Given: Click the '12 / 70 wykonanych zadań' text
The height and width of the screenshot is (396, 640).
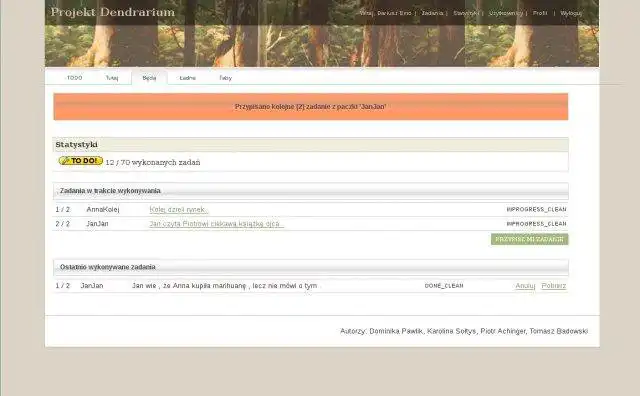Looking at the screenshot, I should (x=153, y=162).
